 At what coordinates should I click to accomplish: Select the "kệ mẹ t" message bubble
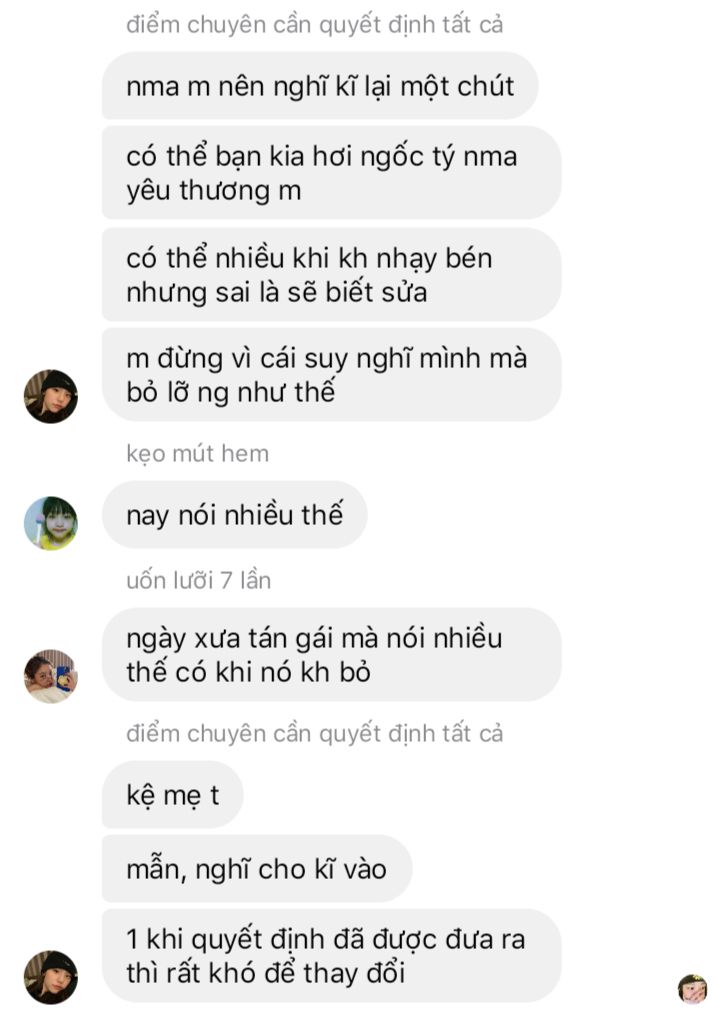tap(172, 795)
